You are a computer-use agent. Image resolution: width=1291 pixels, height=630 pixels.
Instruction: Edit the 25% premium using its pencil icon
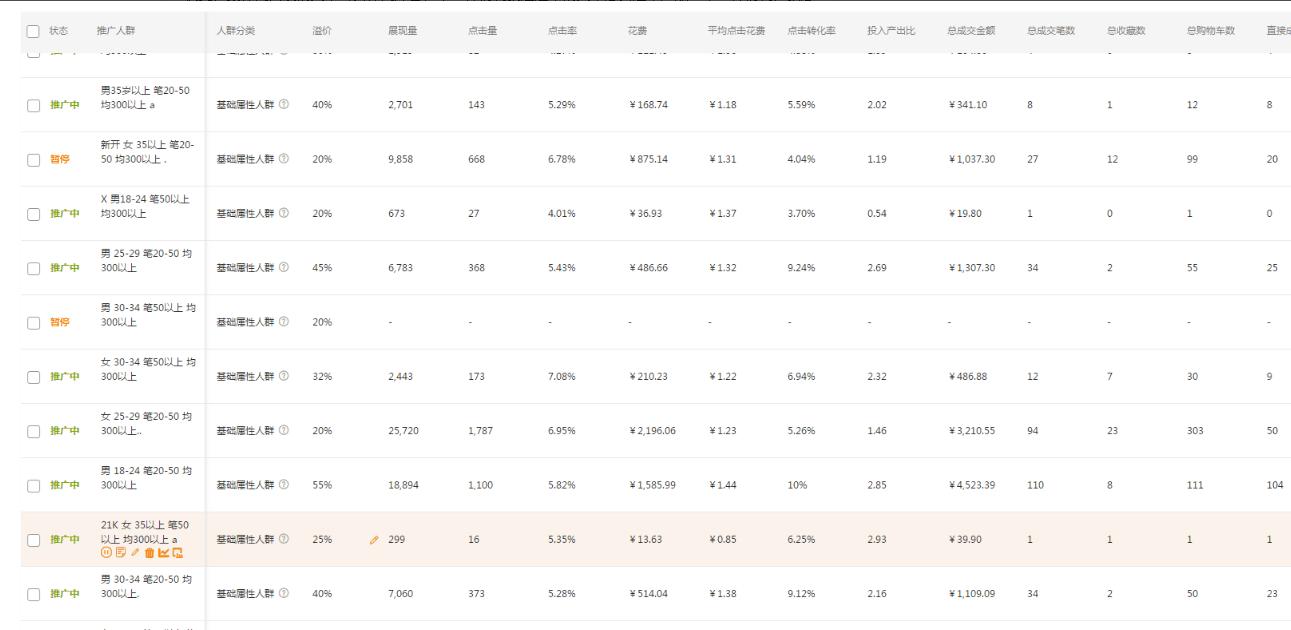374,540
